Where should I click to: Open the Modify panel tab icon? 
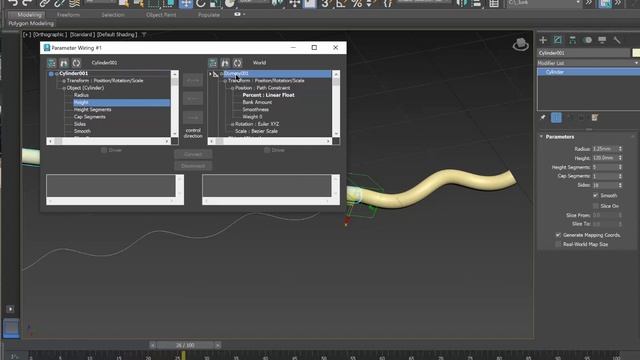pyautogui.click(x=558, y=40)
